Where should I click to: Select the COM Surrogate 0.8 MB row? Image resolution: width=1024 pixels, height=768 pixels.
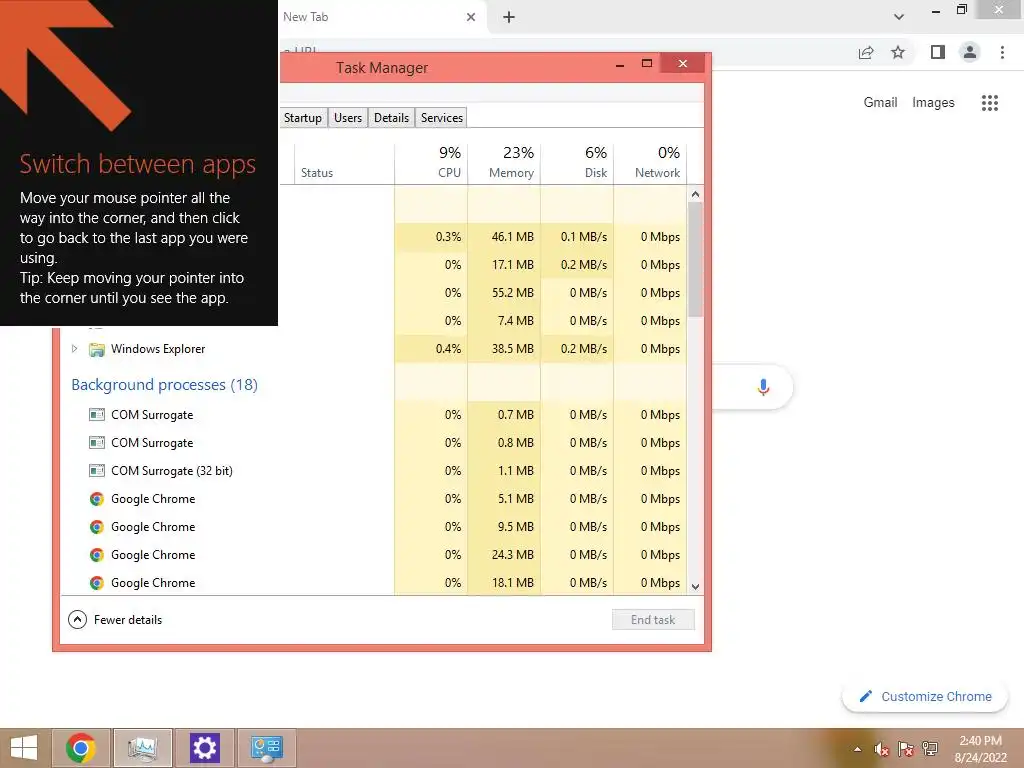point(374,443)
